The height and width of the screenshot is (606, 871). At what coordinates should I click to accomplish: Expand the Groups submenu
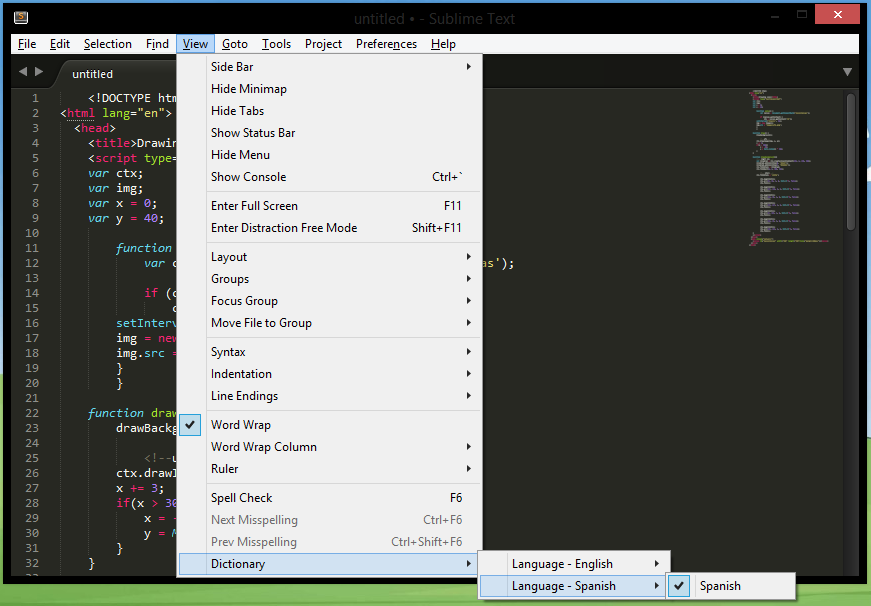click(x=330, y=279)
